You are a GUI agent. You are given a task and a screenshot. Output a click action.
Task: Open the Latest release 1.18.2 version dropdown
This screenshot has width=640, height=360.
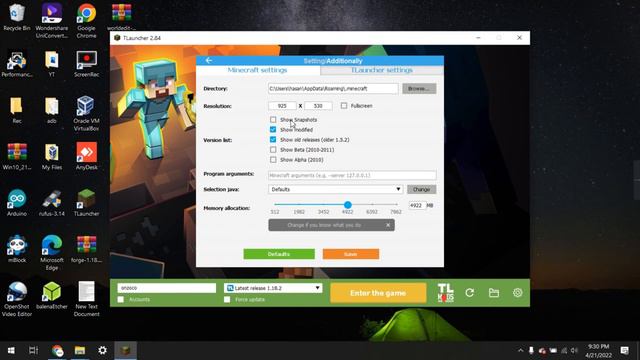point(273,288)
